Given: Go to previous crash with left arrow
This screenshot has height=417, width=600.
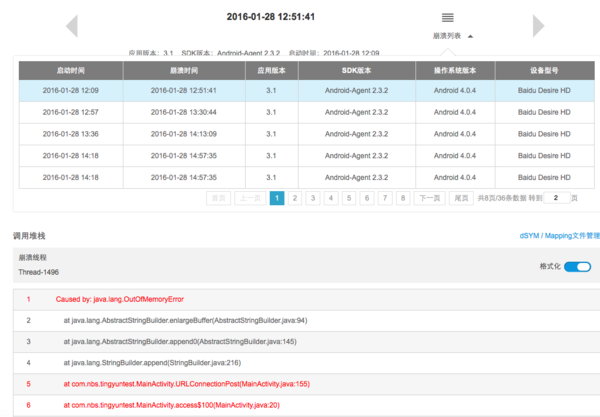Looking at the screenshot, I should tap(71, 25).
